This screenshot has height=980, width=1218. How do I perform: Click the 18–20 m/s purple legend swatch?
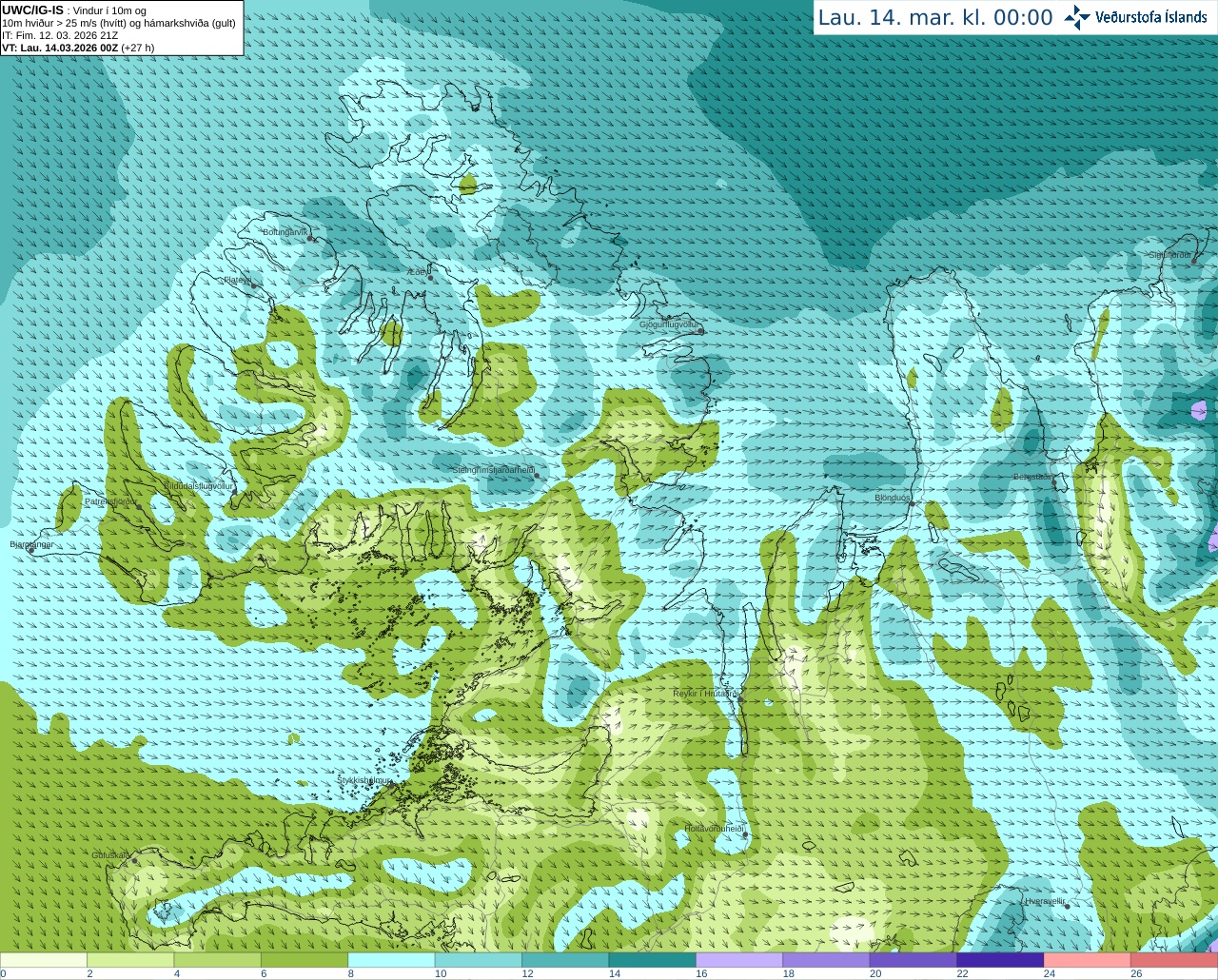[827, 960]
